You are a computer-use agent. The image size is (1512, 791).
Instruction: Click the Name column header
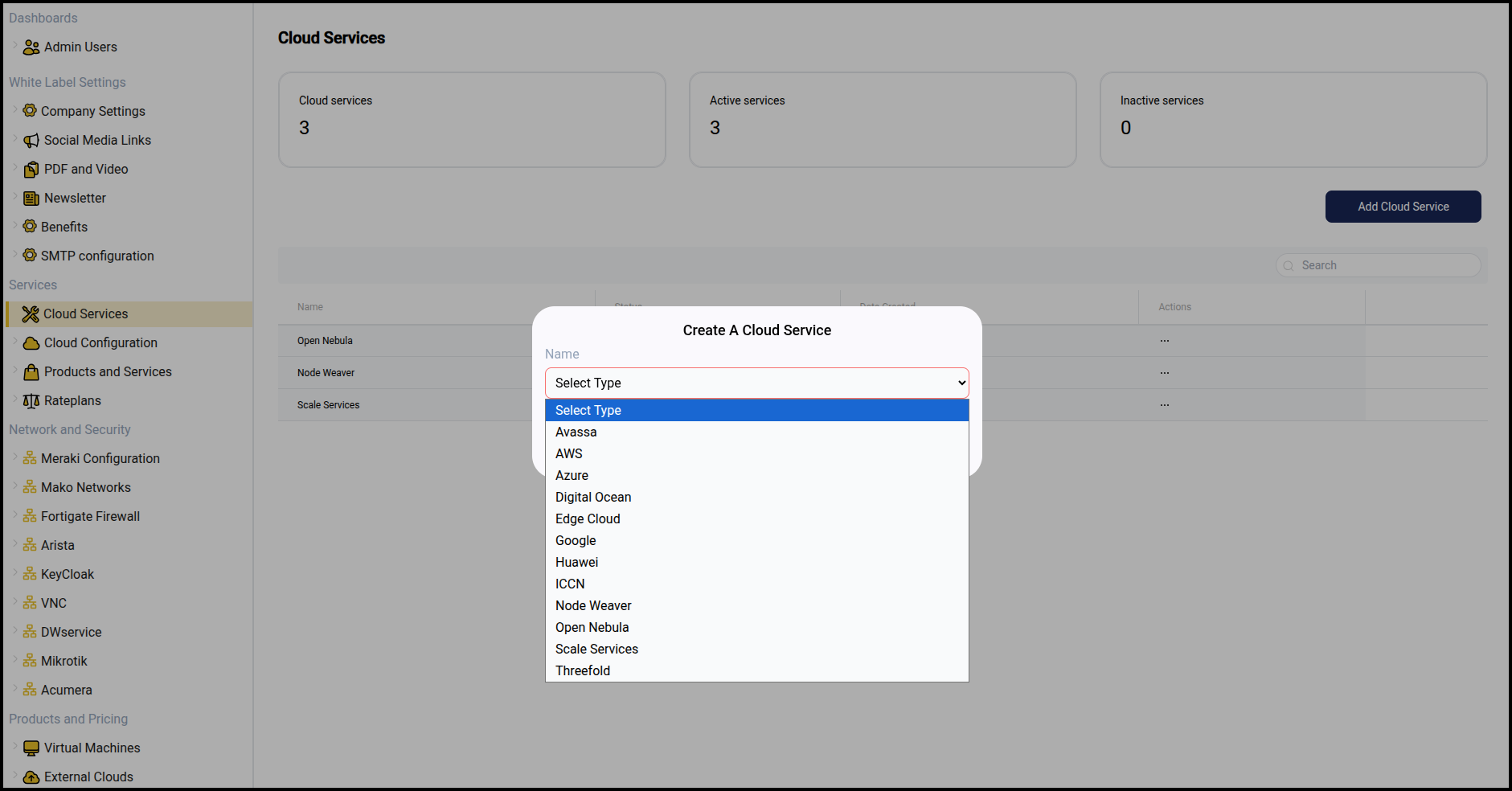pyautogui.click(x=310, y=307)
